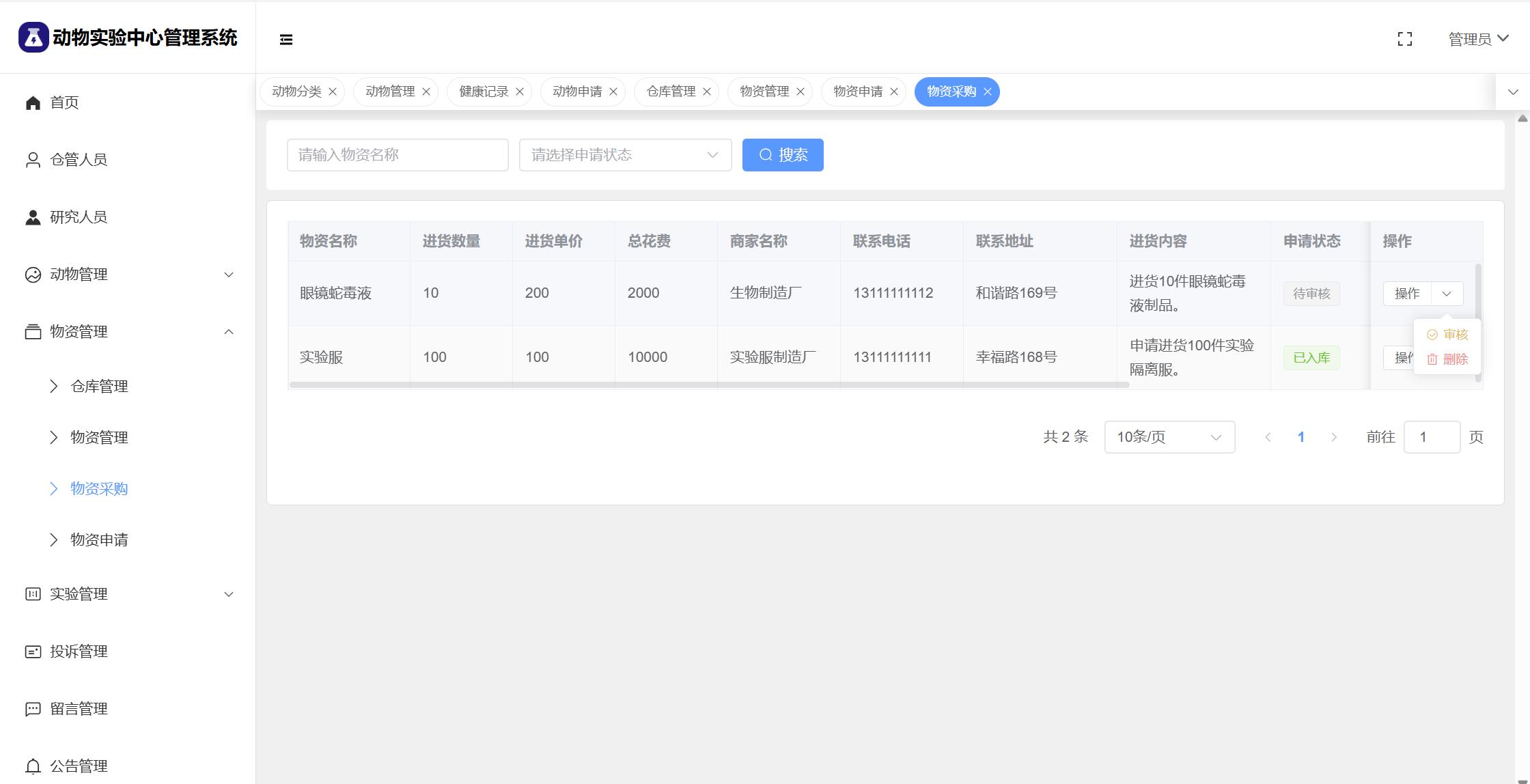The image size is (1530, 784).
Task: Click the next page arrow in pagination
Action: pyautogui.click(x=1333, y=437)
